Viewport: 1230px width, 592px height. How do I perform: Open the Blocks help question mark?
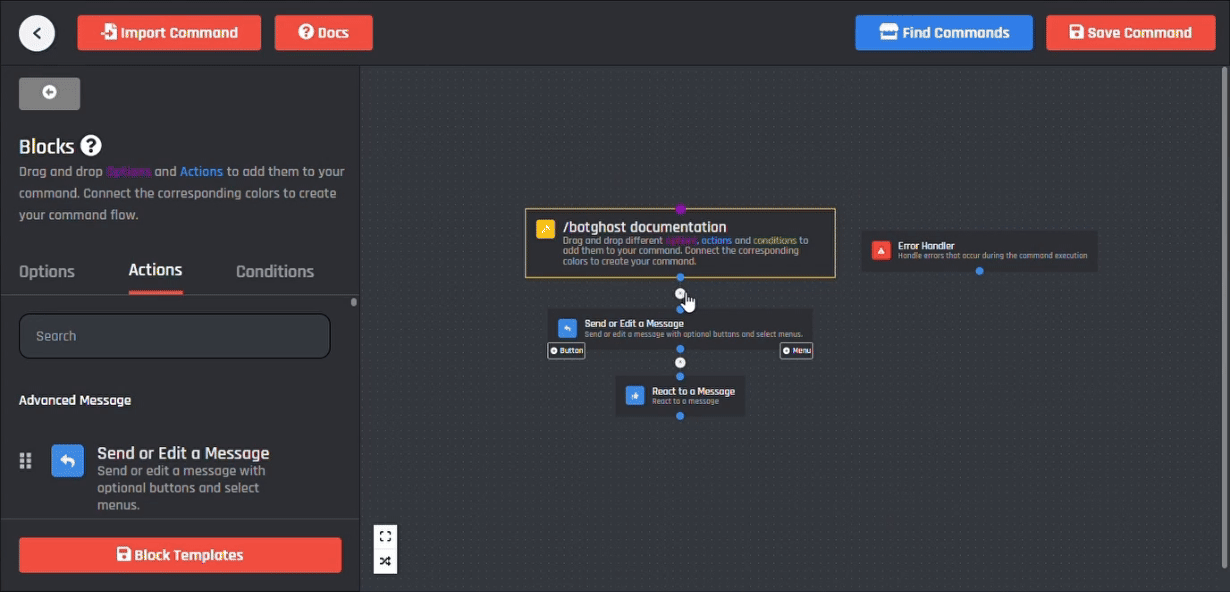91,146
